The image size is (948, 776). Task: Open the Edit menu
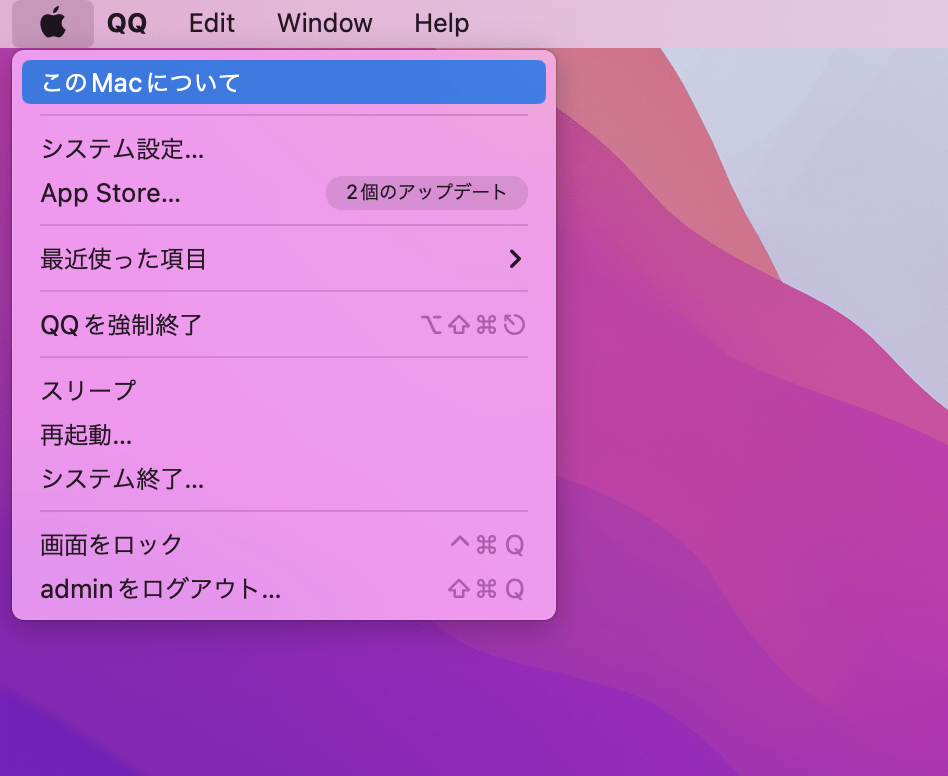click(211, 23)
